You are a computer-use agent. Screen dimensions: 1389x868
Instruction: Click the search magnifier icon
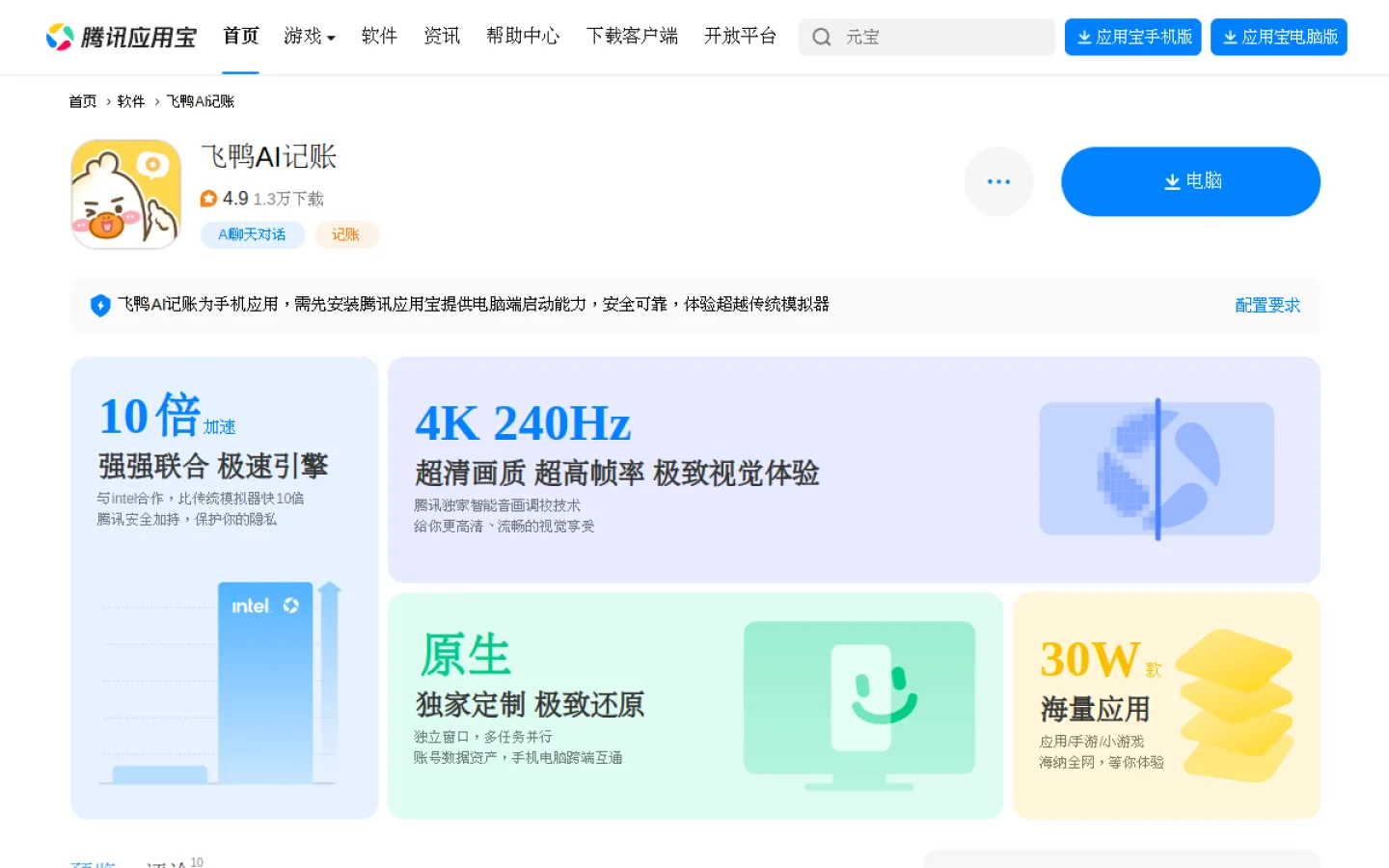[x=822, y=38]
